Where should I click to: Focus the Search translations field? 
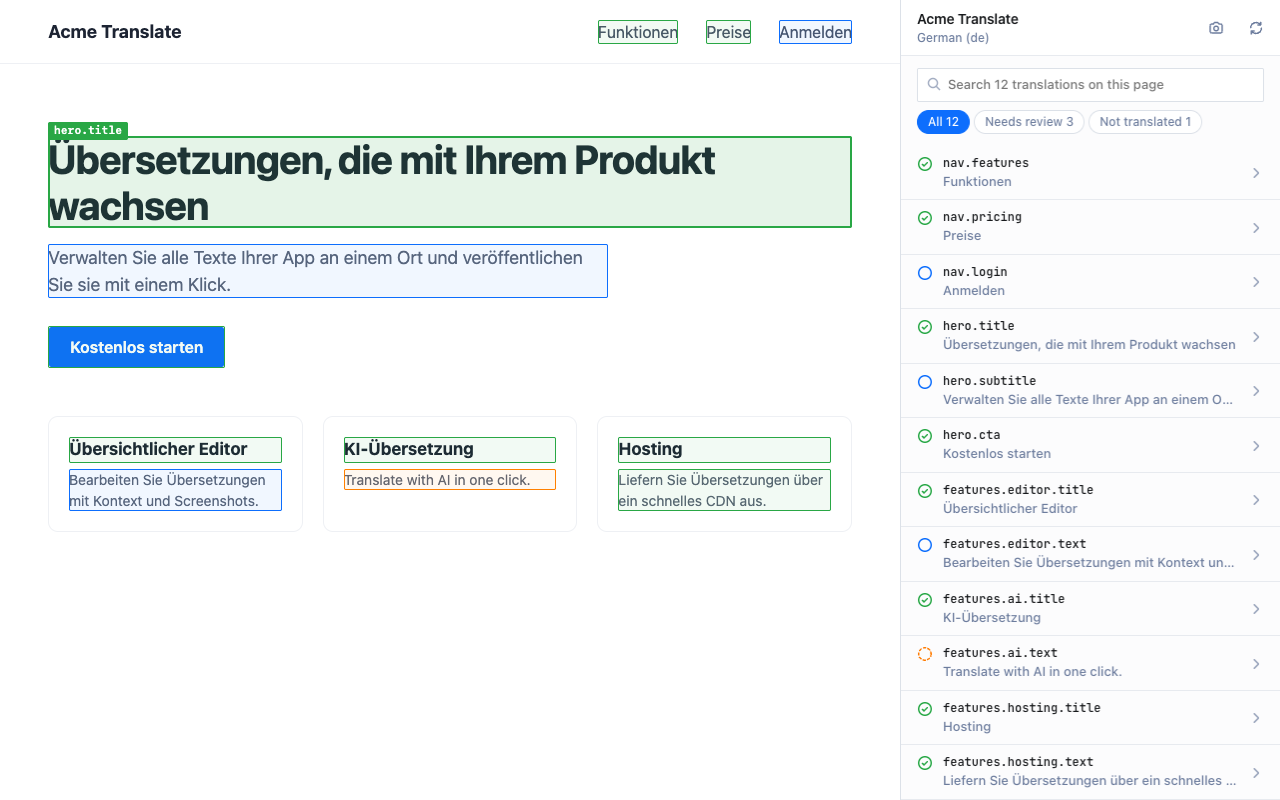click(x=1090, y=85)
